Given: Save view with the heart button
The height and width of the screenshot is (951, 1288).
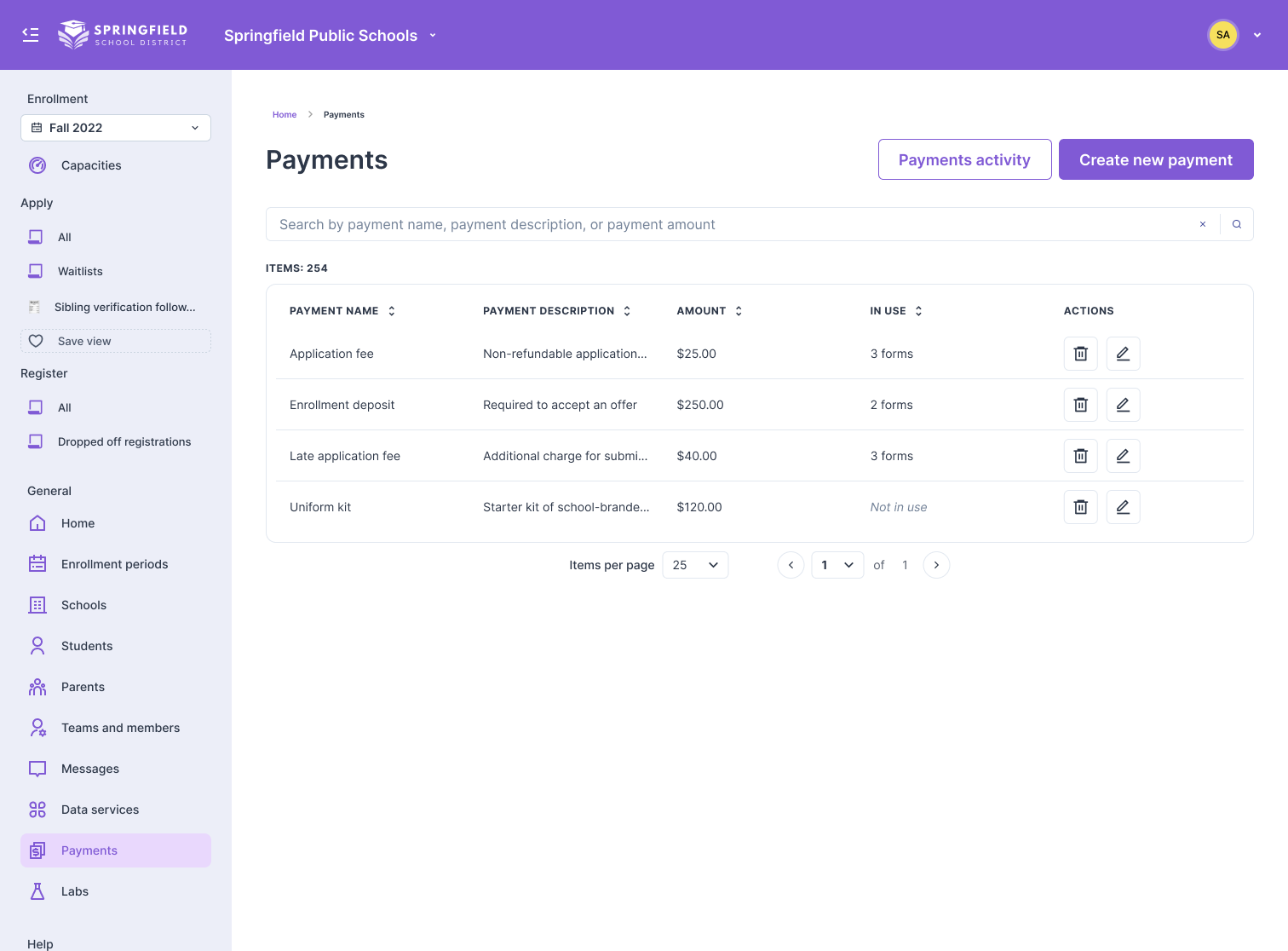Looking at the screenshot, I should [x=116, y=341].
